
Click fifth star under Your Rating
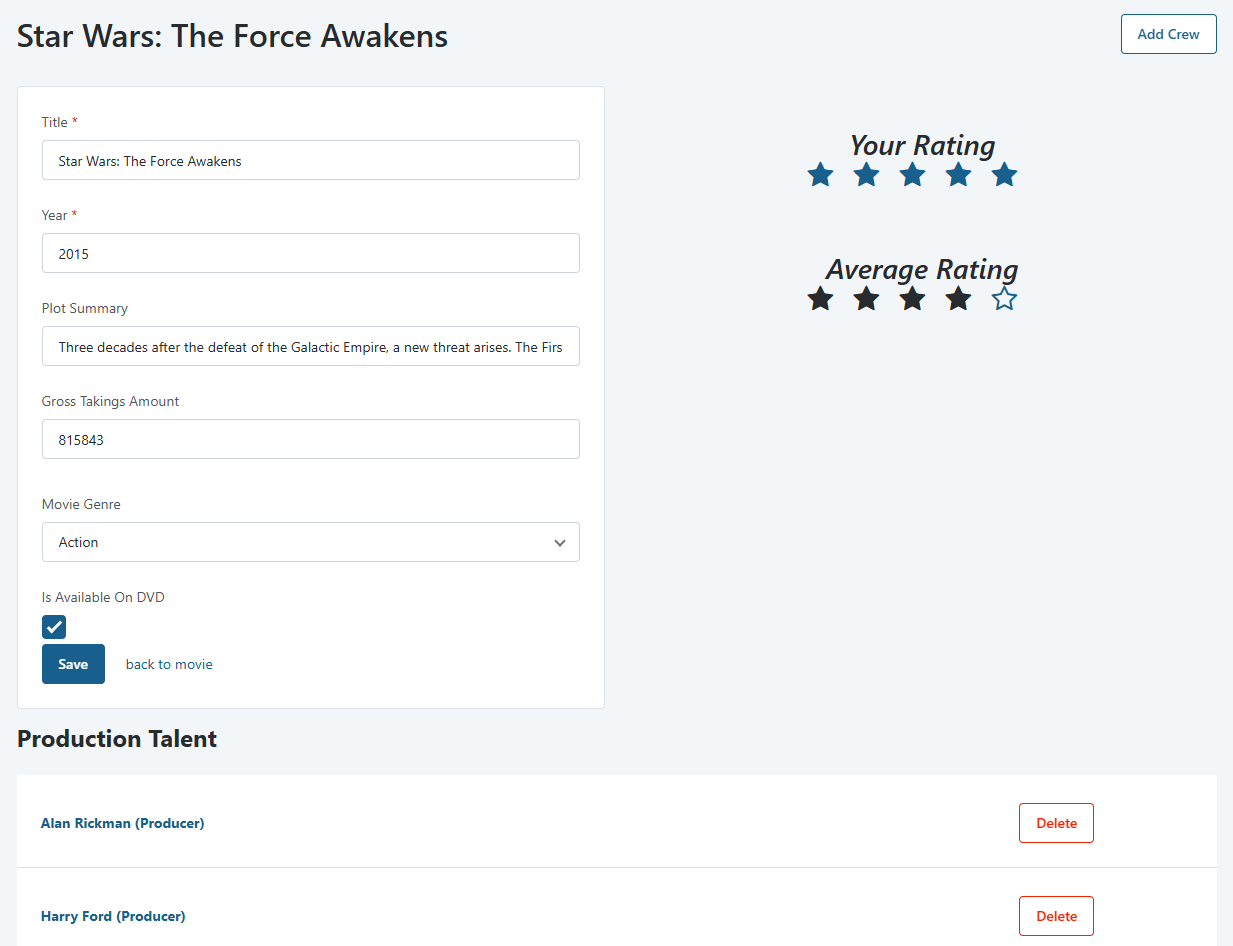[x=1004, y=176]
